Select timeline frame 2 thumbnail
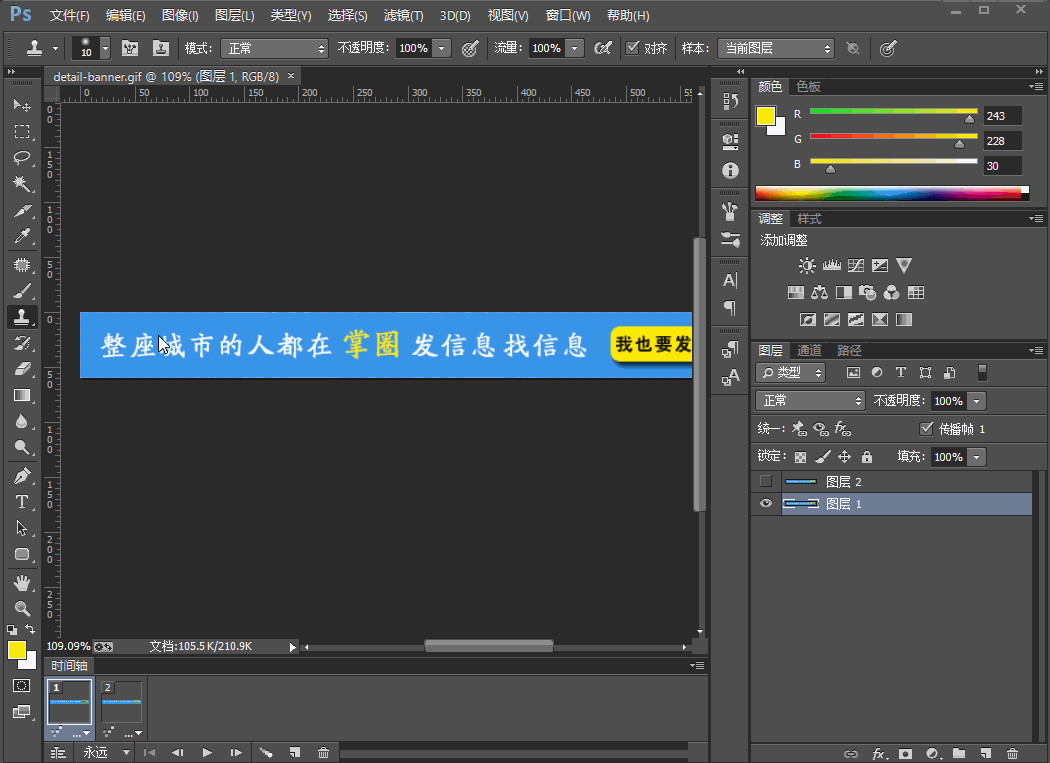Image resolution: width=1050 pixels, height=763 pixels. click(121, 702)
